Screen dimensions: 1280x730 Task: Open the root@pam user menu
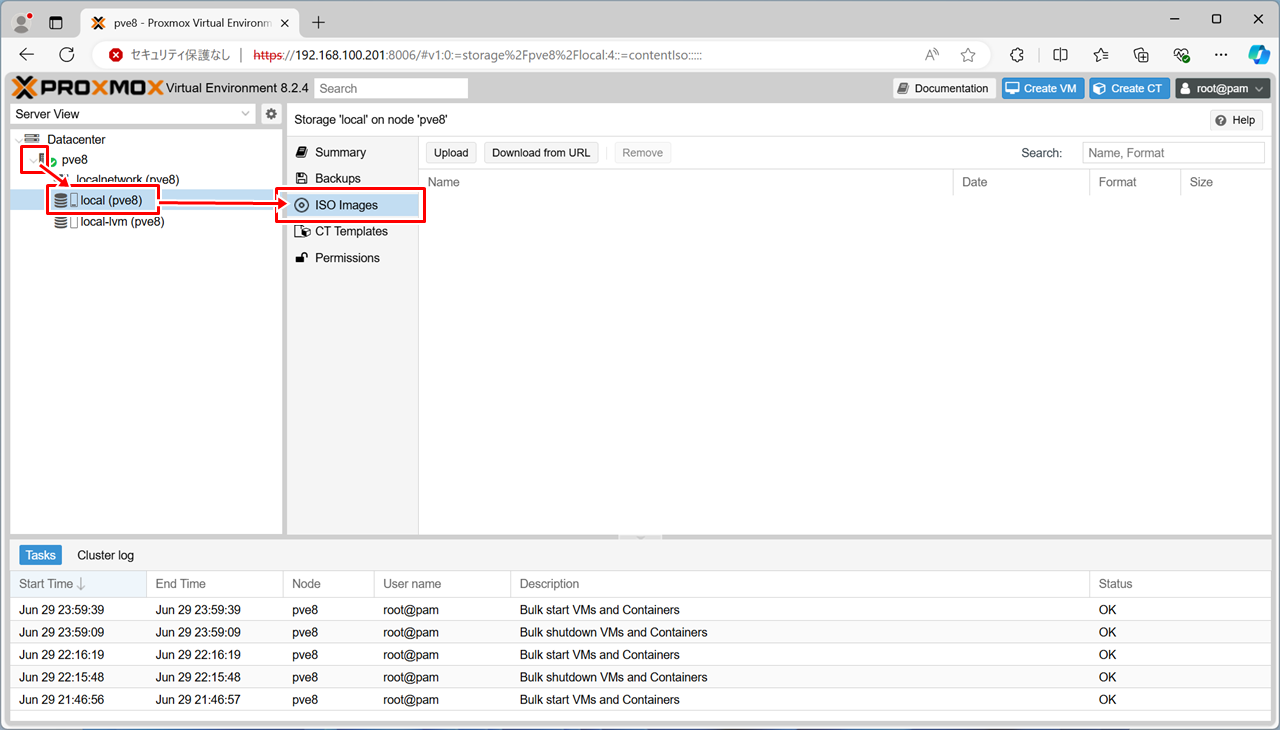pyautogui.click(x=1222, y=88)
